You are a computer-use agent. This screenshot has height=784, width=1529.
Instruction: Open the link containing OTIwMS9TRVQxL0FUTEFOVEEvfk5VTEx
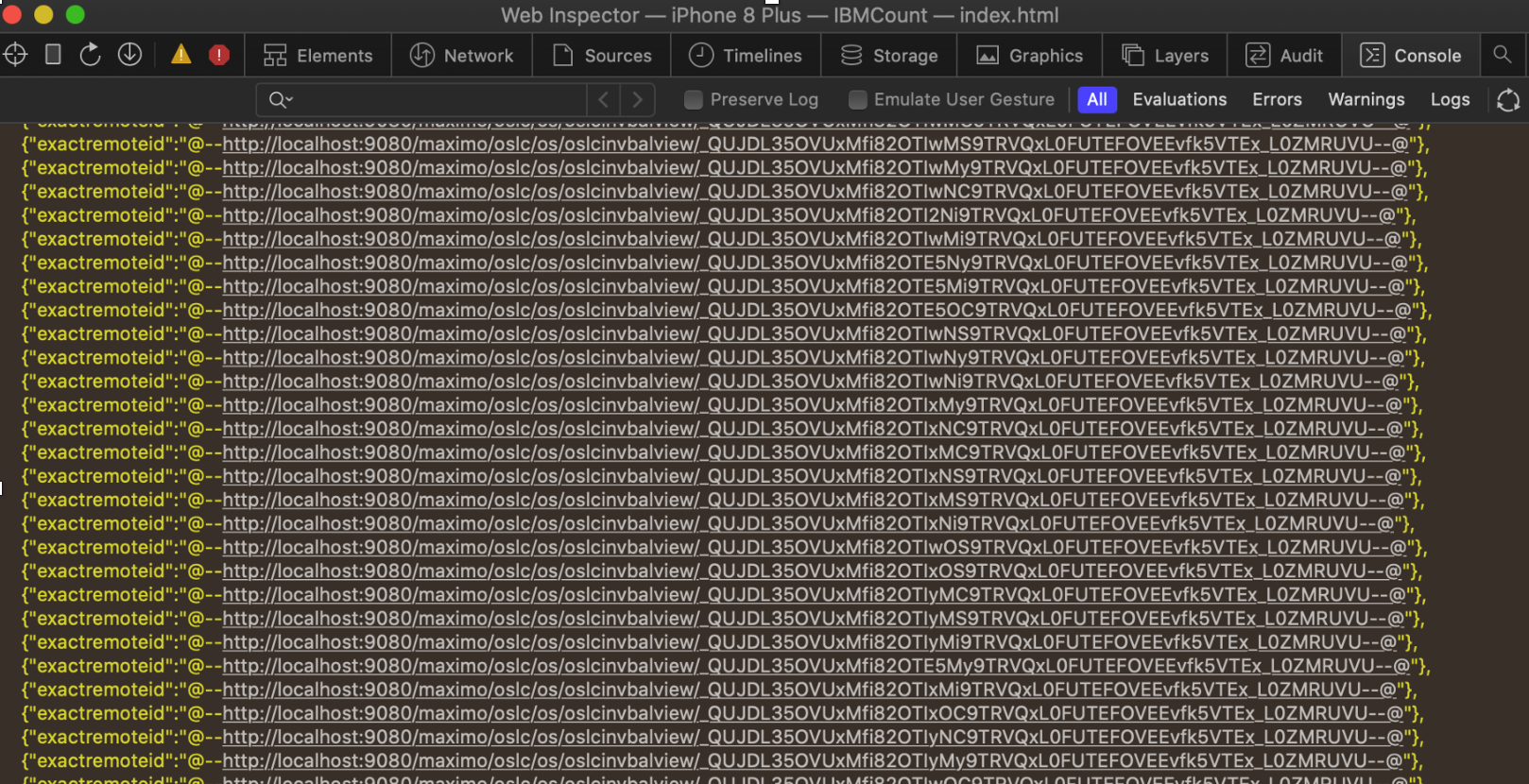tap(814, 145)
